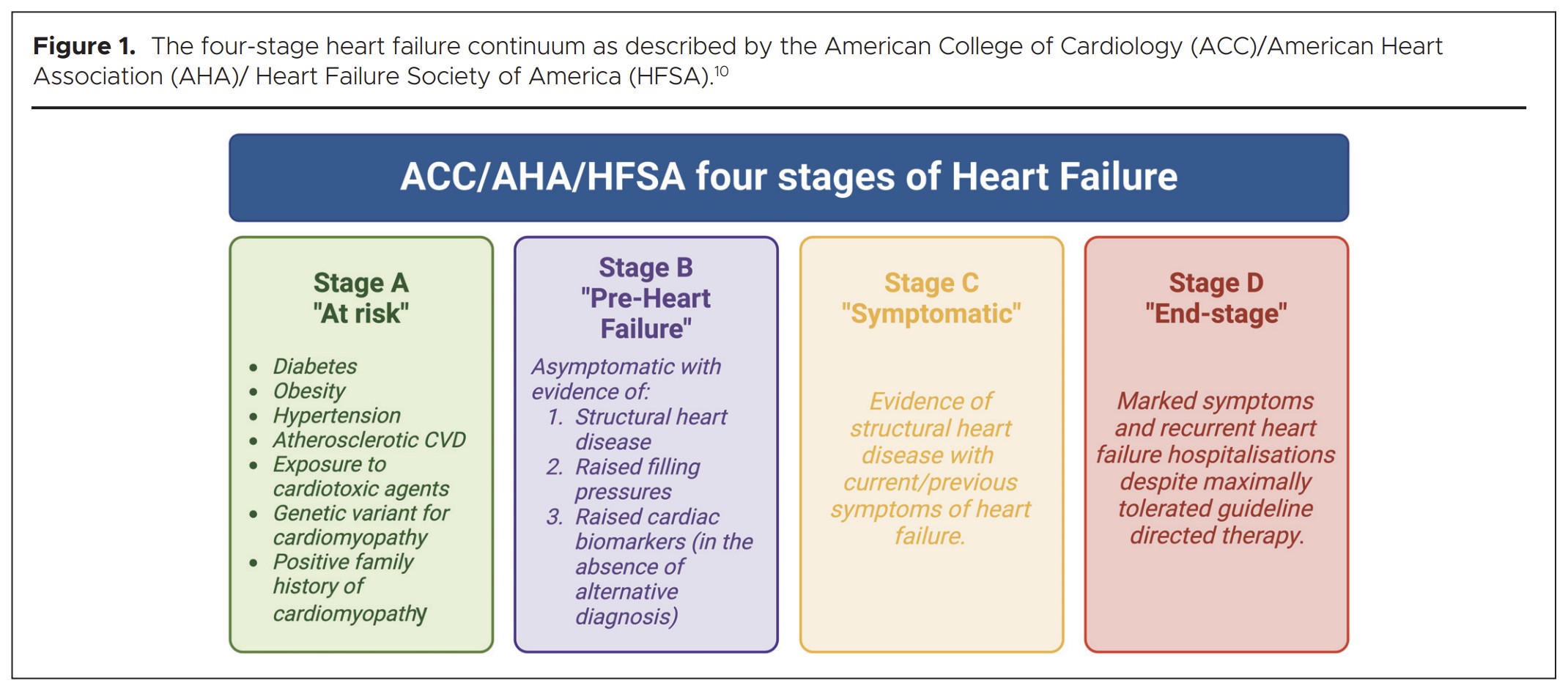The image size is (1568, 689).
Task: Click numbered item "Raised filling pressures"
Action: click(x=637, y=479)
